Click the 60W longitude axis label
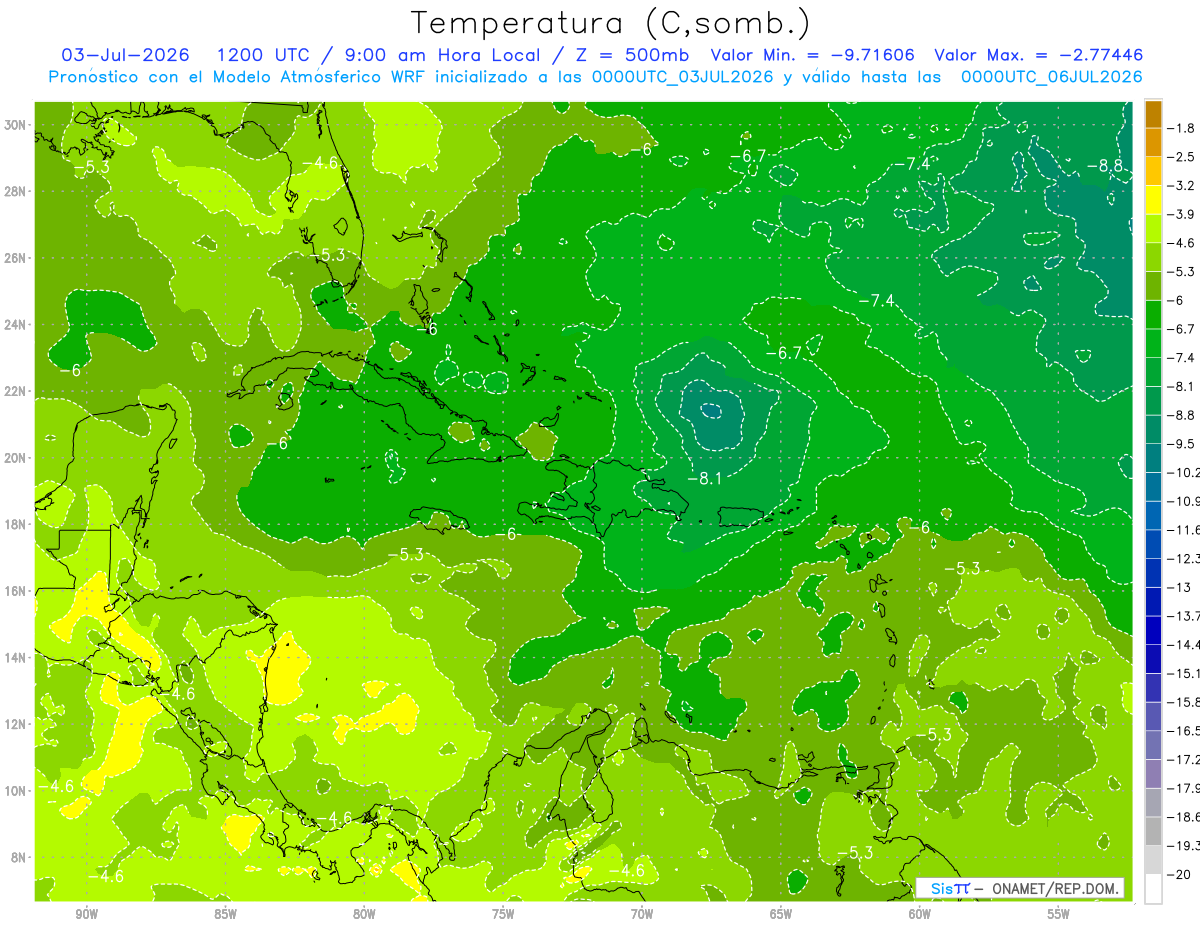This screenshot has width=1200, height=927. coord(920,914)
